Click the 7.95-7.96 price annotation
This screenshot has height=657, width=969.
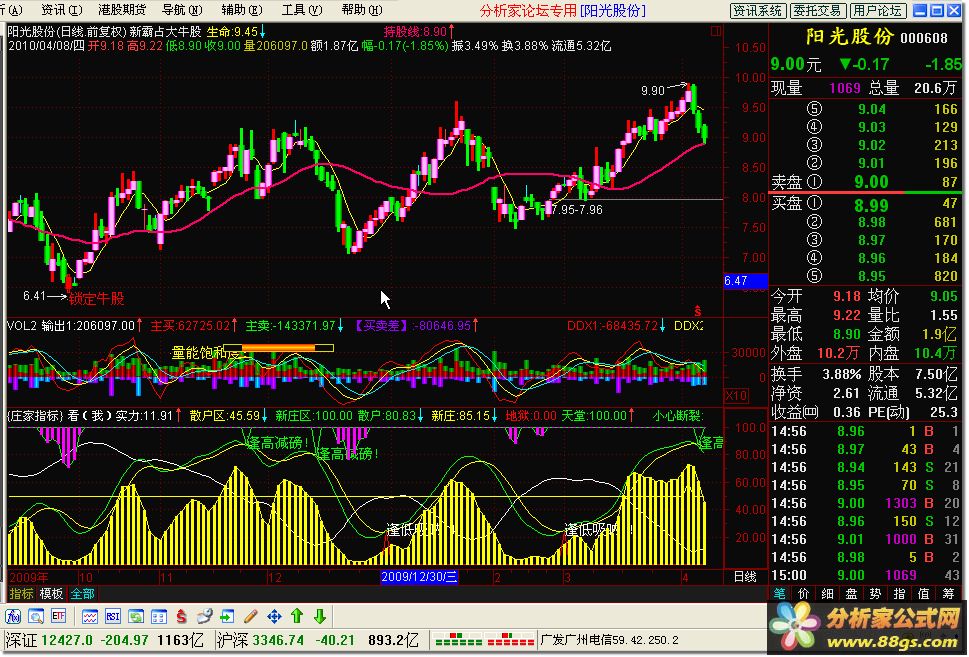577,210
